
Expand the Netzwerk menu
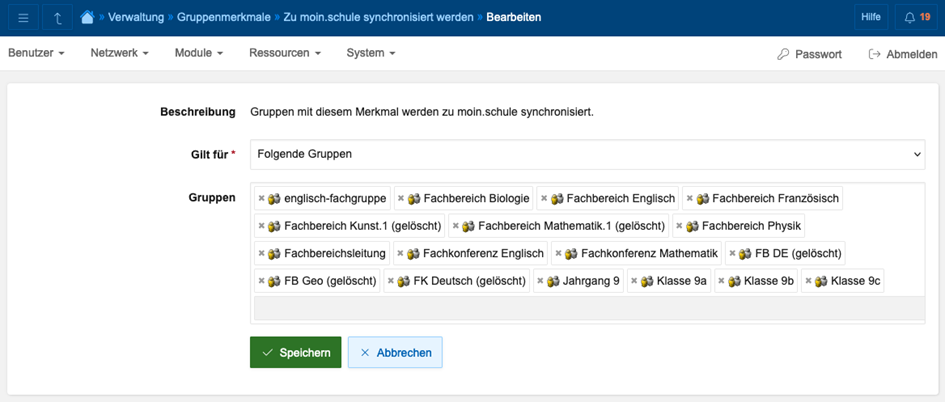pos(119,53)
